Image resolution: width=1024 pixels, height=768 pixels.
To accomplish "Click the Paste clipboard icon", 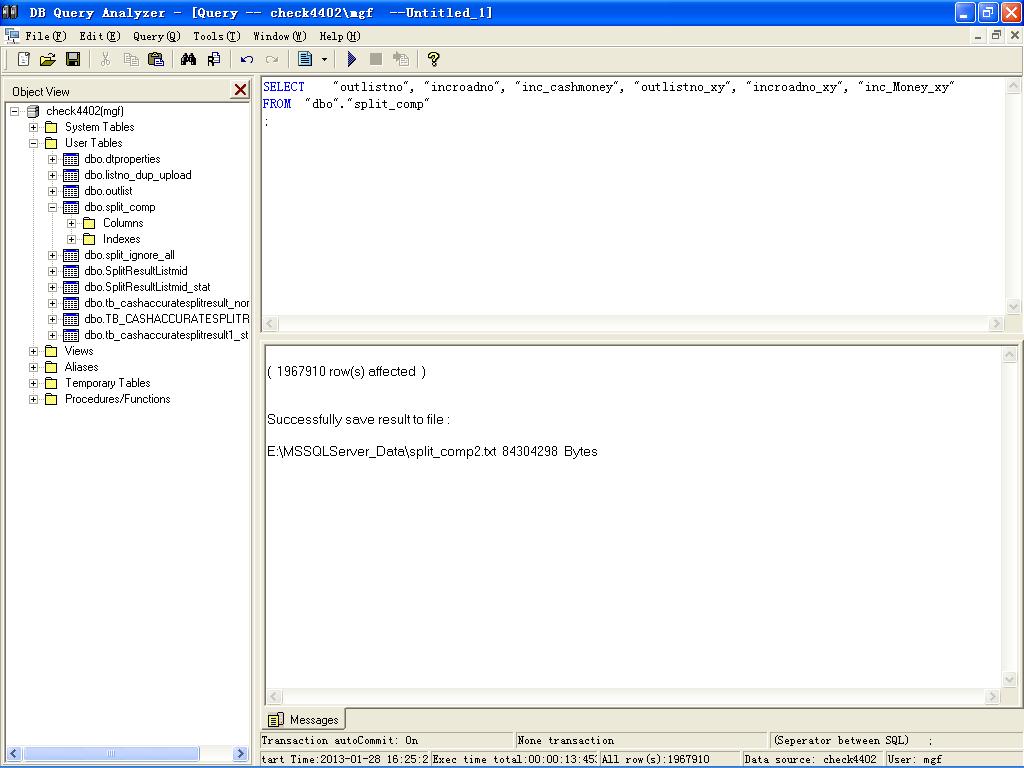I will [x=156, y=59].
